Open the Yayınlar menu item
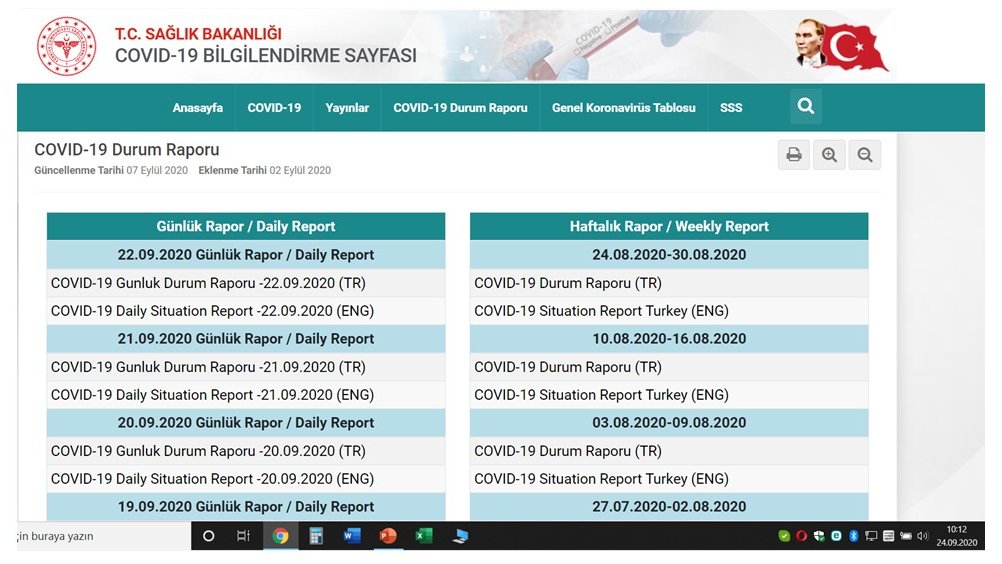This screenshot has width=1002, height=564. (x=347, y=108)
